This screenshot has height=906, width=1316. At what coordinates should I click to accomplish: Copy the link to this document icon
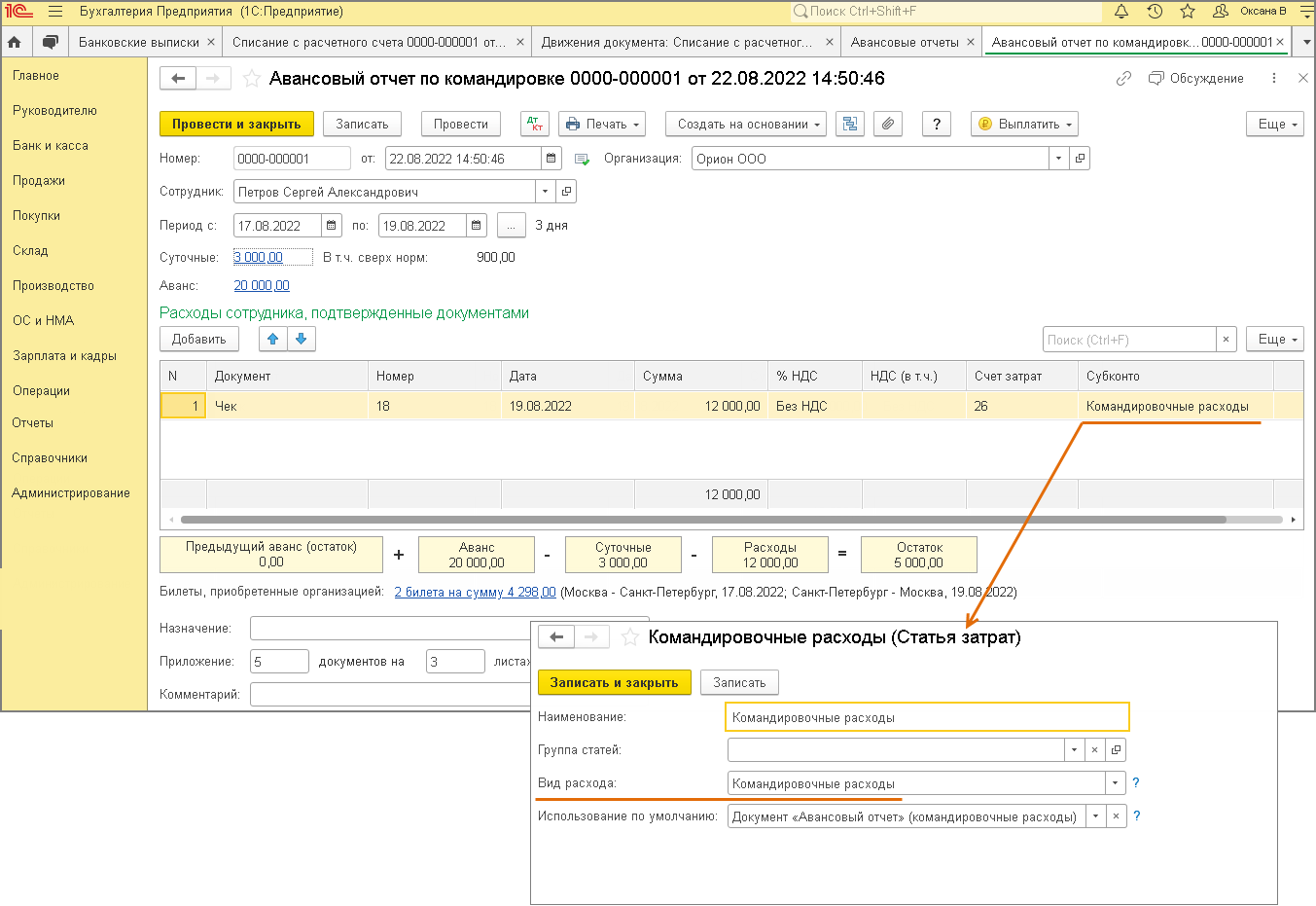point(1123,79)
